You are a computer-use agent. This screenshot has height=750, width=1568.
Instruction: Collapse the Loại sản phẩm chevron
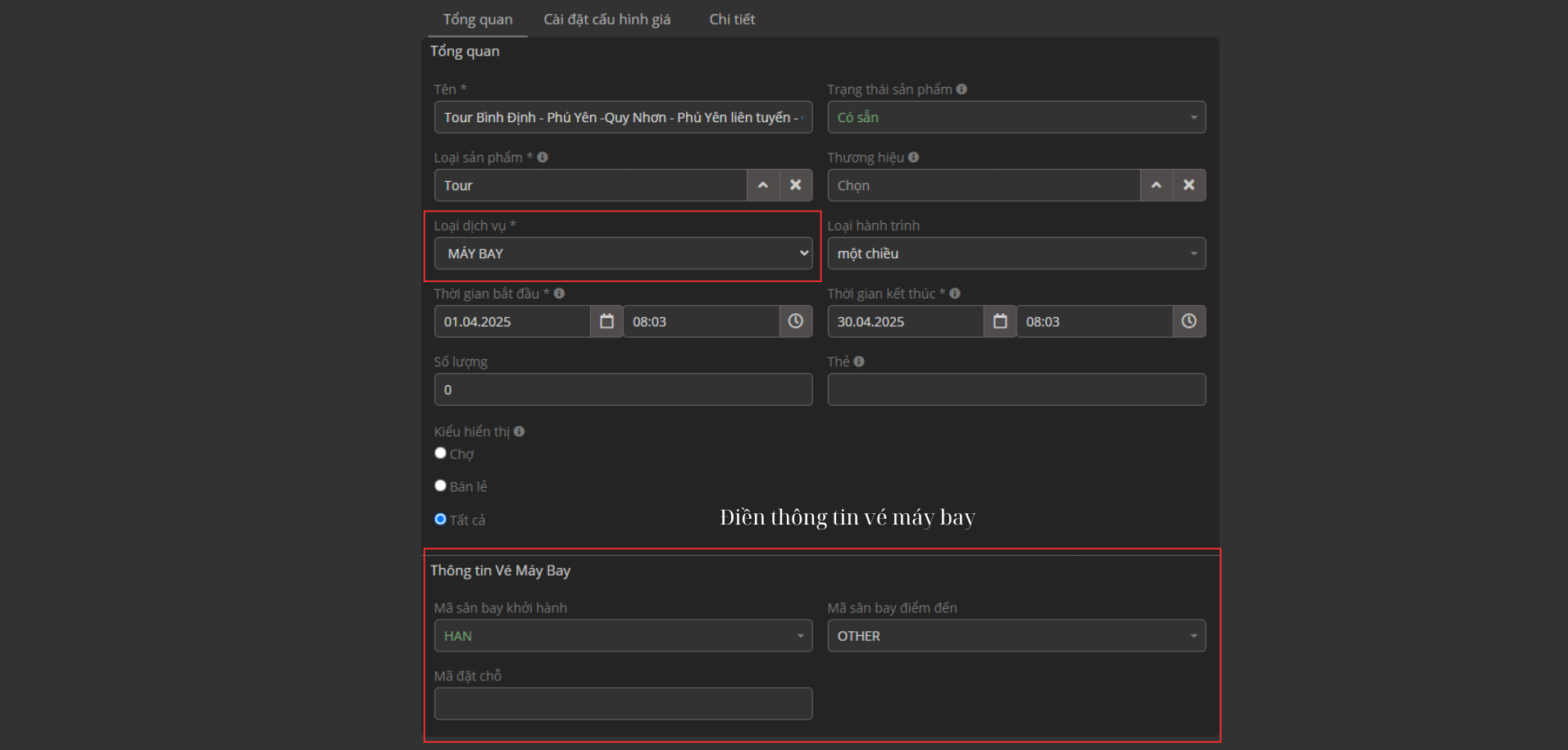[x=762, y=185]
